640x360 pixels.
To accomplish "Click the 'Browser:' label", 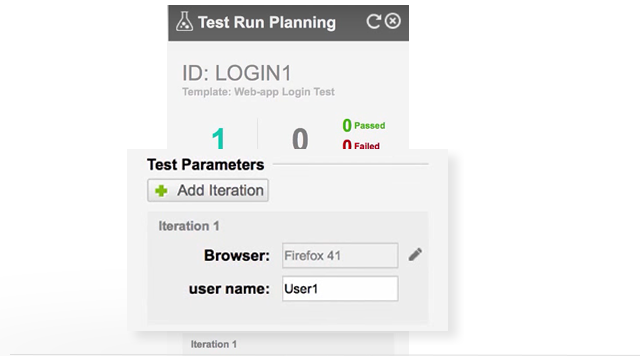I will 237,256.
